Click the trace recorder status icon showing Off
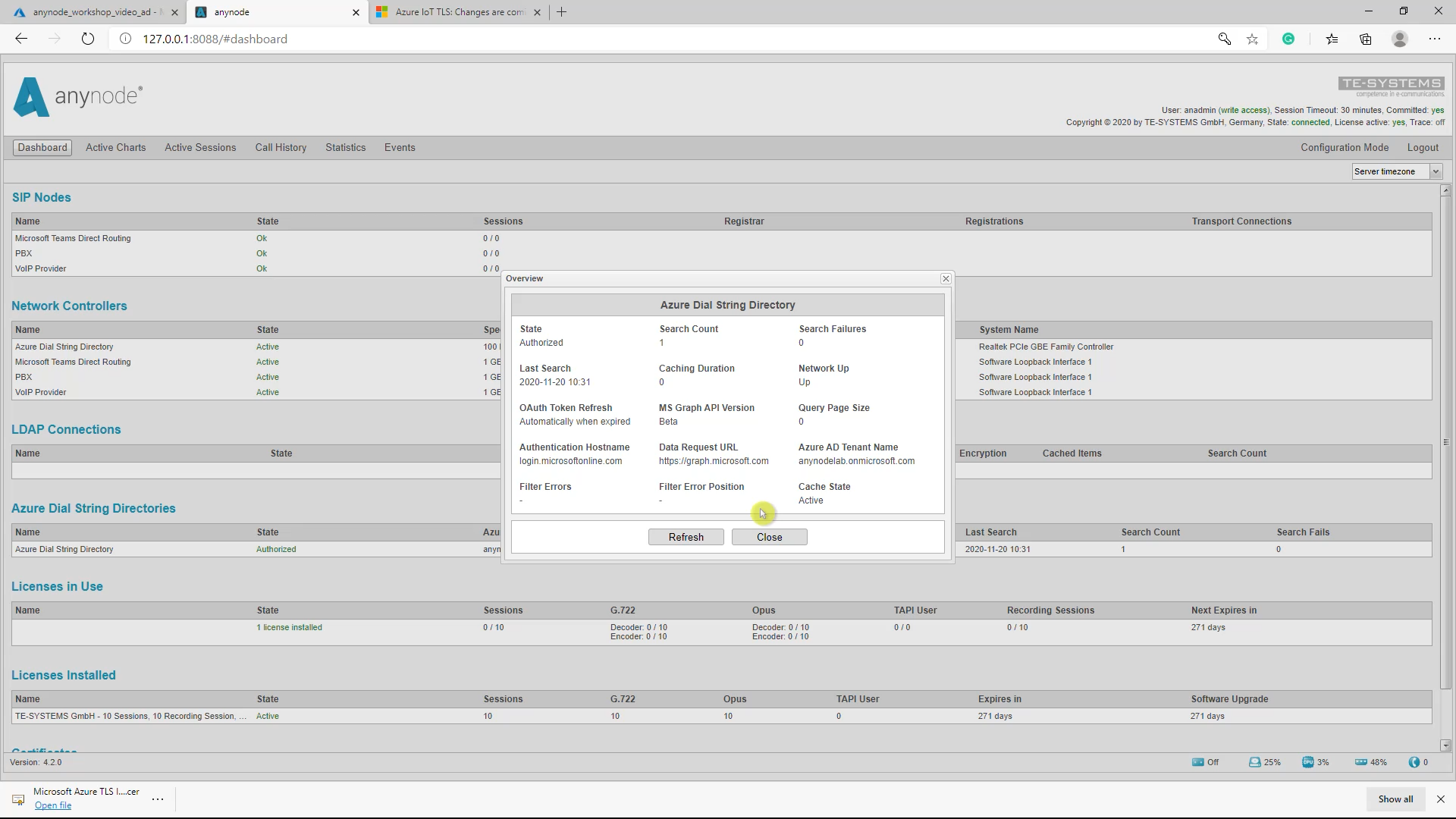1456x819 pixels. tap(1197, 762)
